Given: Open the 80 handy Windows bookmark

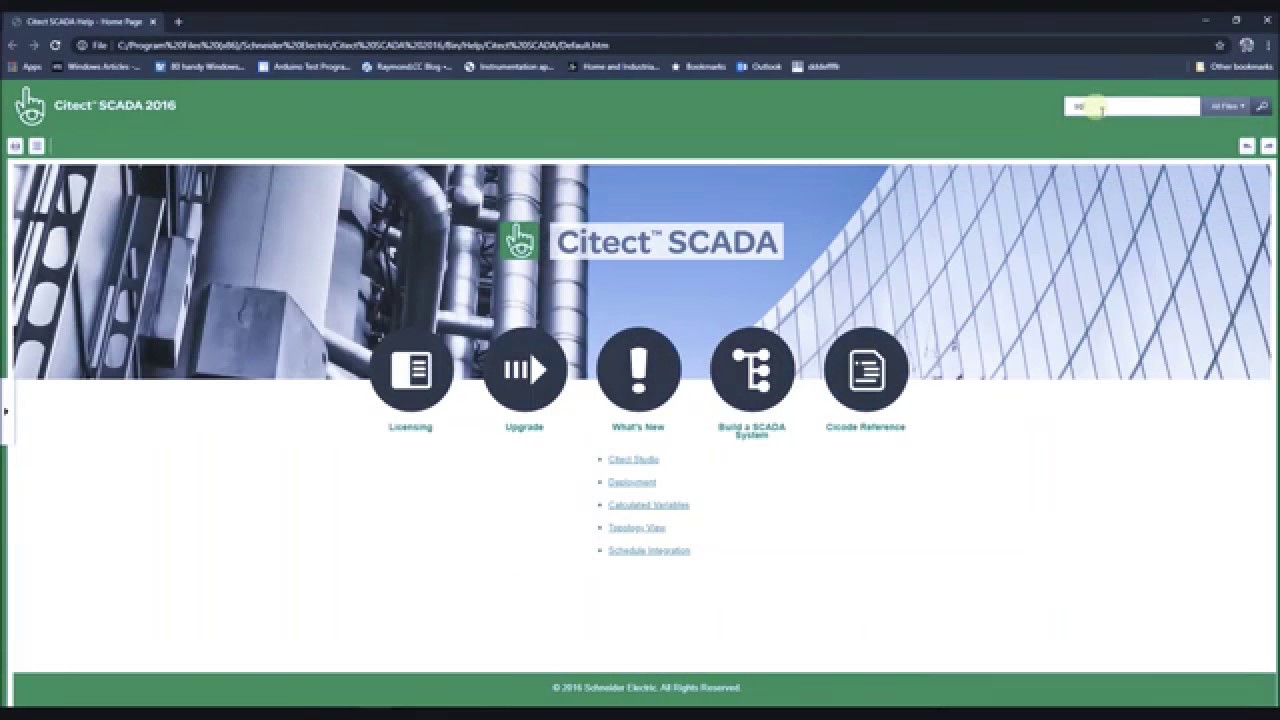Looking at the screenshot, I should point(200,67).
